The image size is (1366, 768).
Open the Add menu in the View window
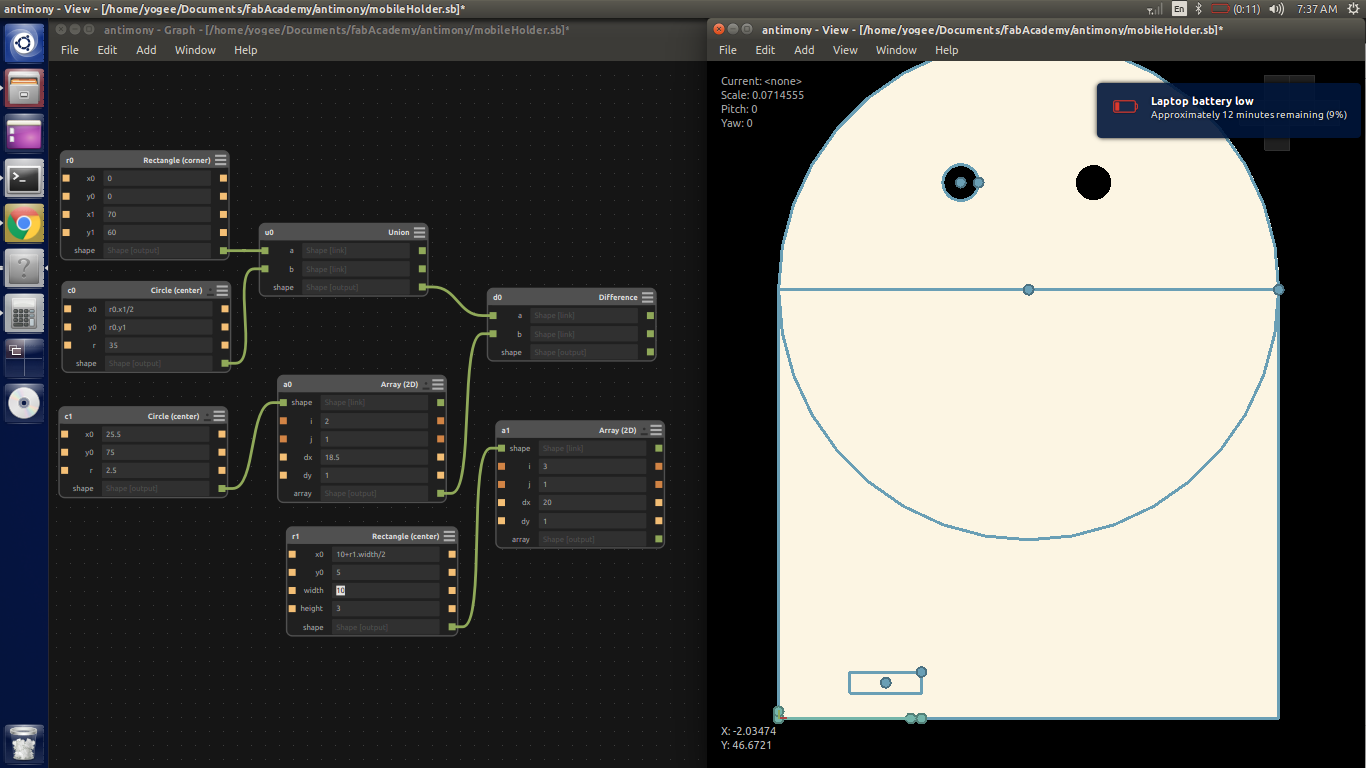point(804,50)
